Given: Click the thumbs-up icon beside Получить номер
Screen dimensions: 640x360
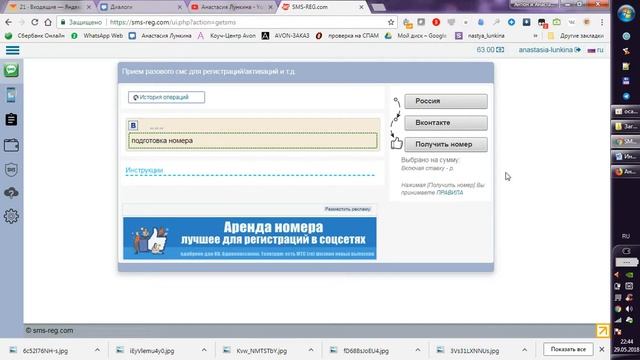Looking at the screenshot, I should (396, 143).
